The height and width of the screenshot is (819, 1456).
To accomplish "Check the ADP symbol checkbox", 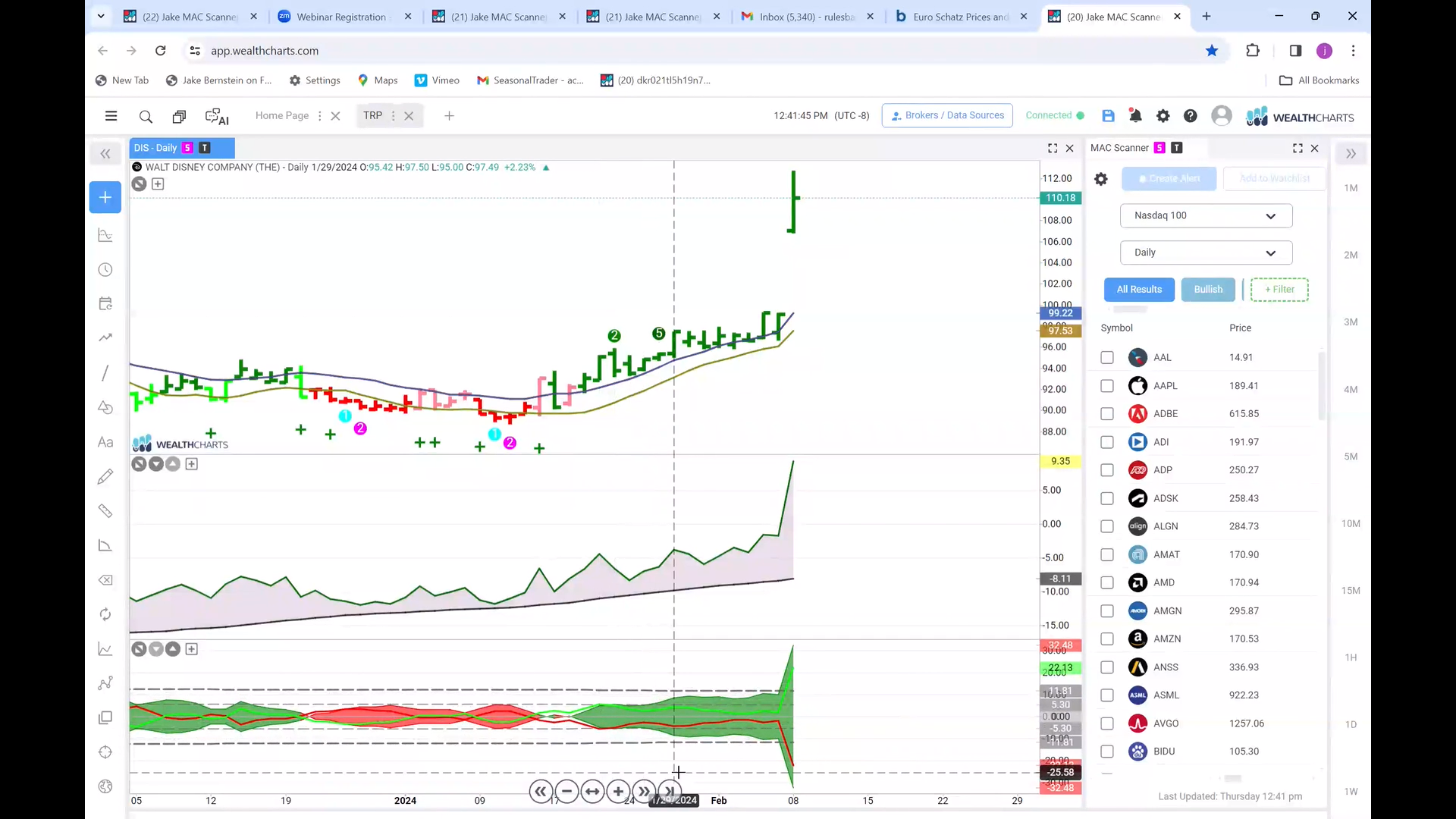I will click(1107, 470).
